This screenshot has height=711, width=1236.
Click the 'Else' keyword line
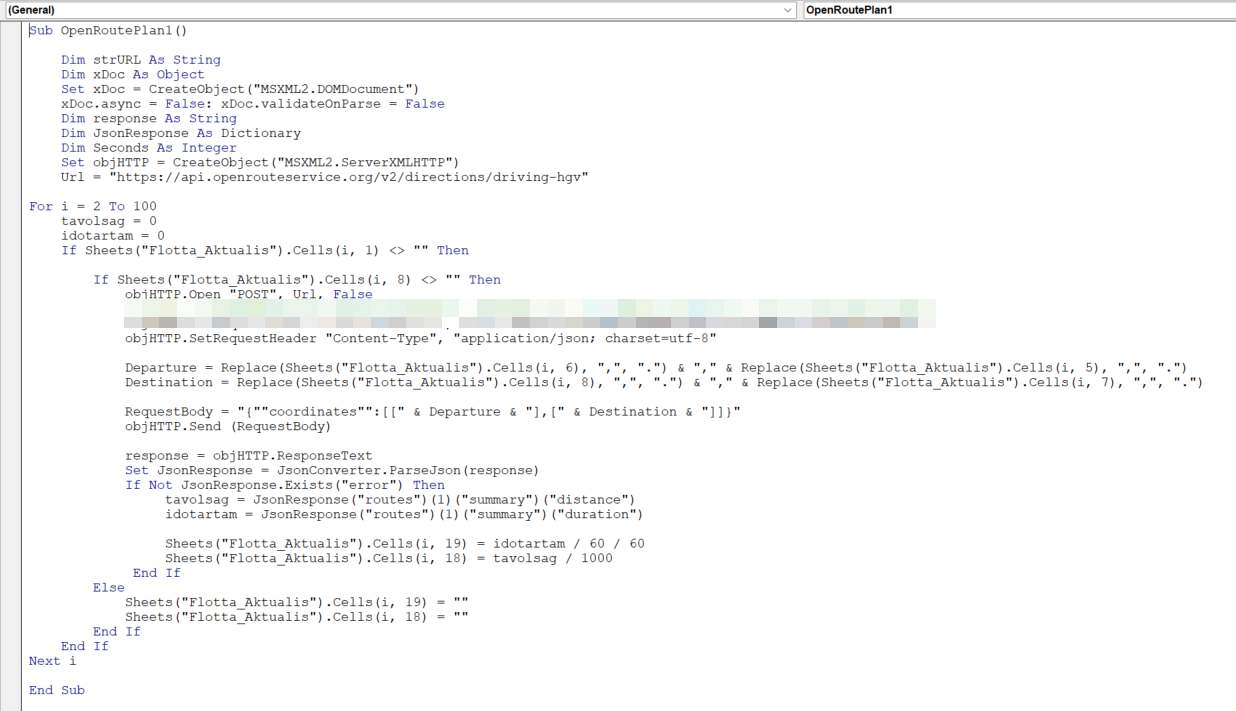pyautogui.click(x=109, y=588)
